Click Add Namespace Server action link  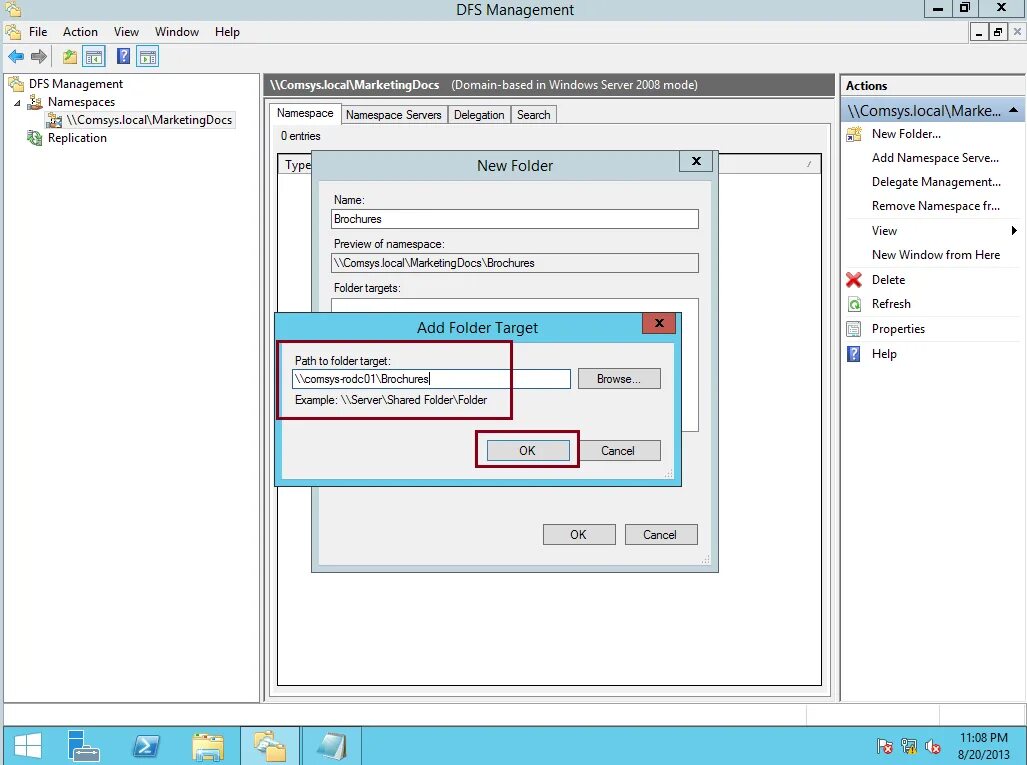coord(935,158)
